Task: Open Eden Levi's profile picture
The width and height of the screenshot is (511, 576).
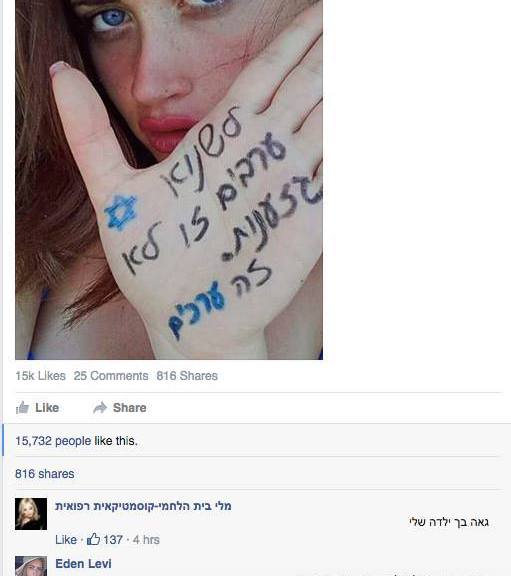Action: point(31,566)
